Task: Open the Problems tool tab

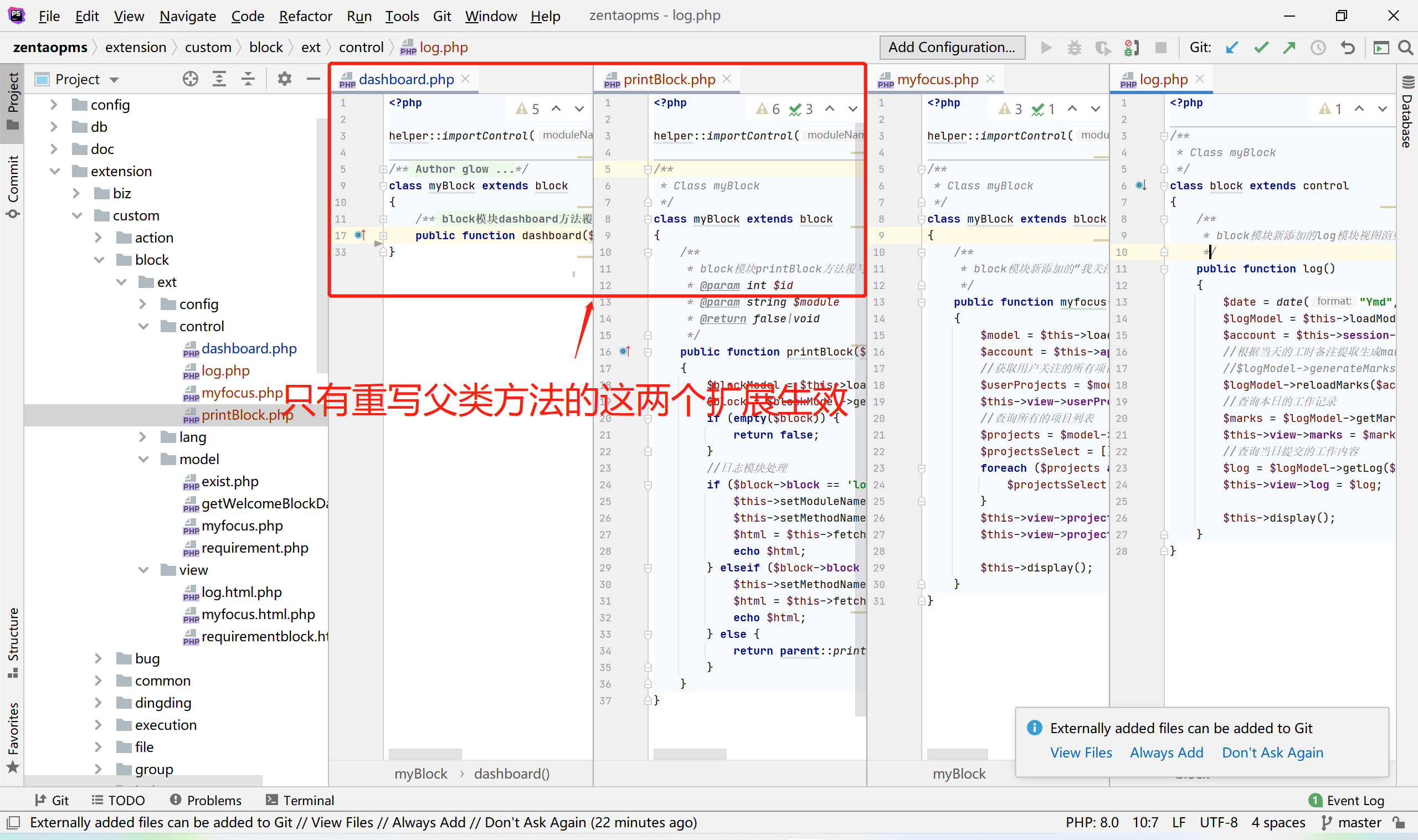Action: pos(205,800)
